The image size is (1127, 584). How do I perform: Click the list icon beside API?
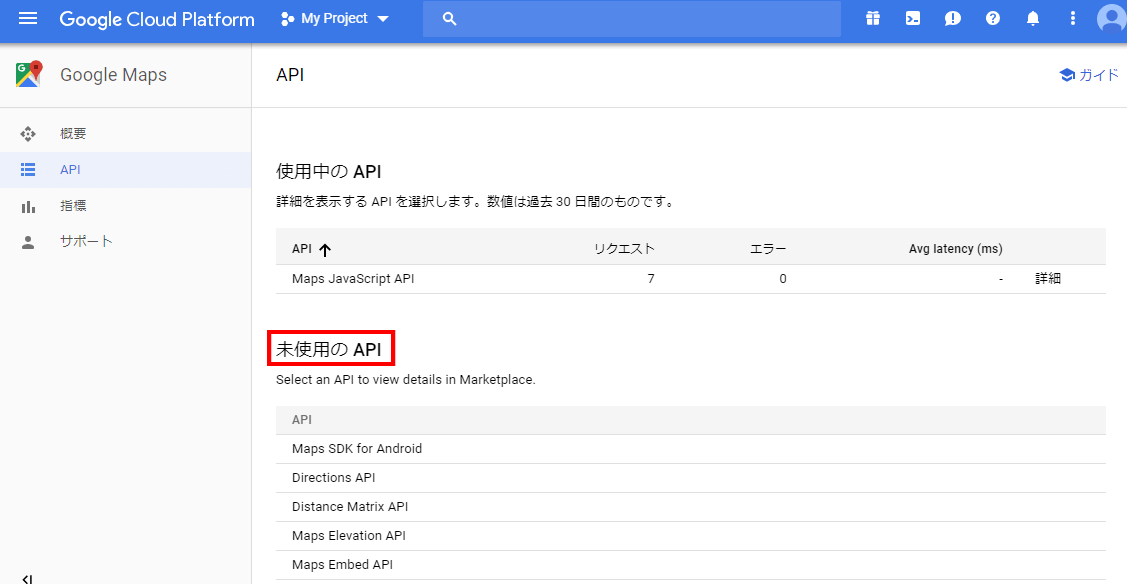coord(28,170)
